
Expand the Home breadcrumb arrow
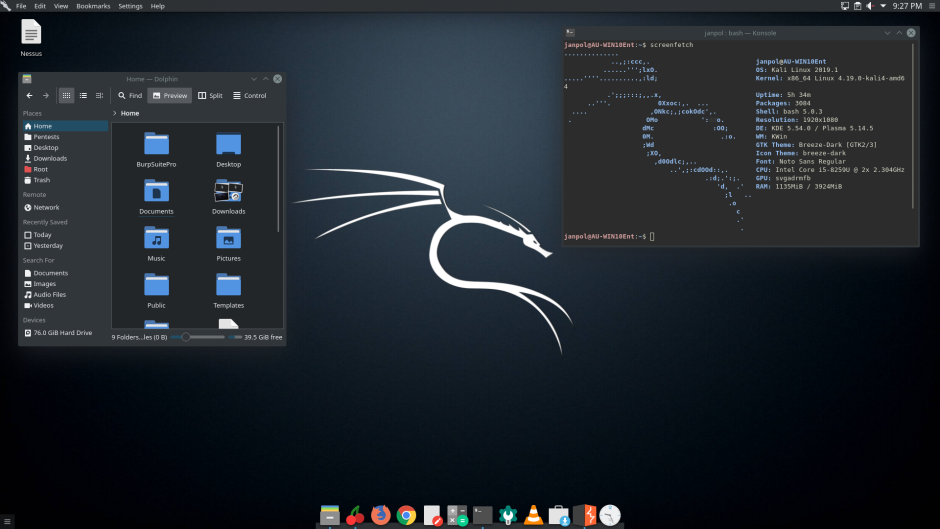point(115,113)
